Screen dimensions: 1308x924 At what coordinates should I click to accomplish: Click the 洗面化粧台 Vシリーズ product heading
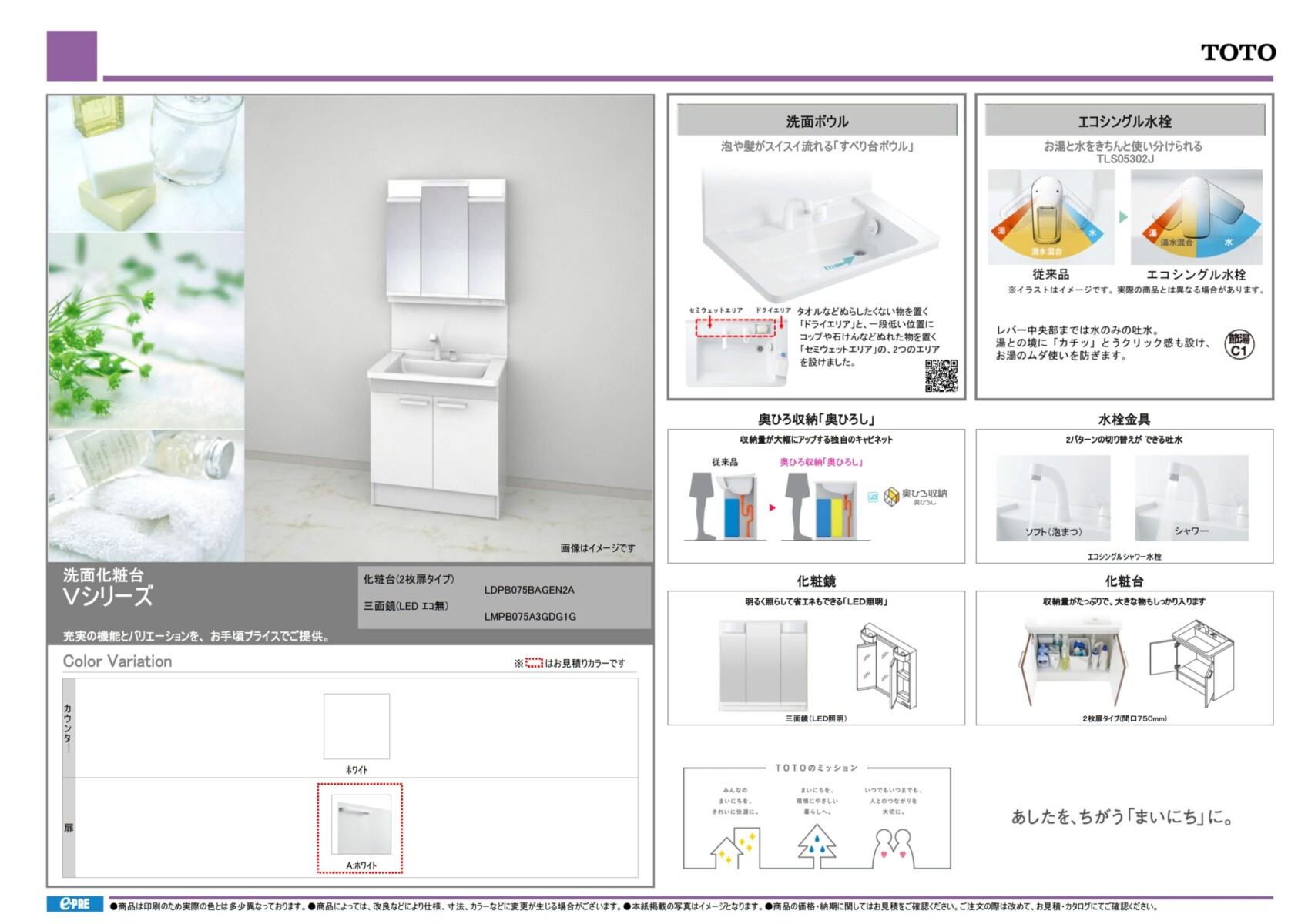click(x=108, y=587)
